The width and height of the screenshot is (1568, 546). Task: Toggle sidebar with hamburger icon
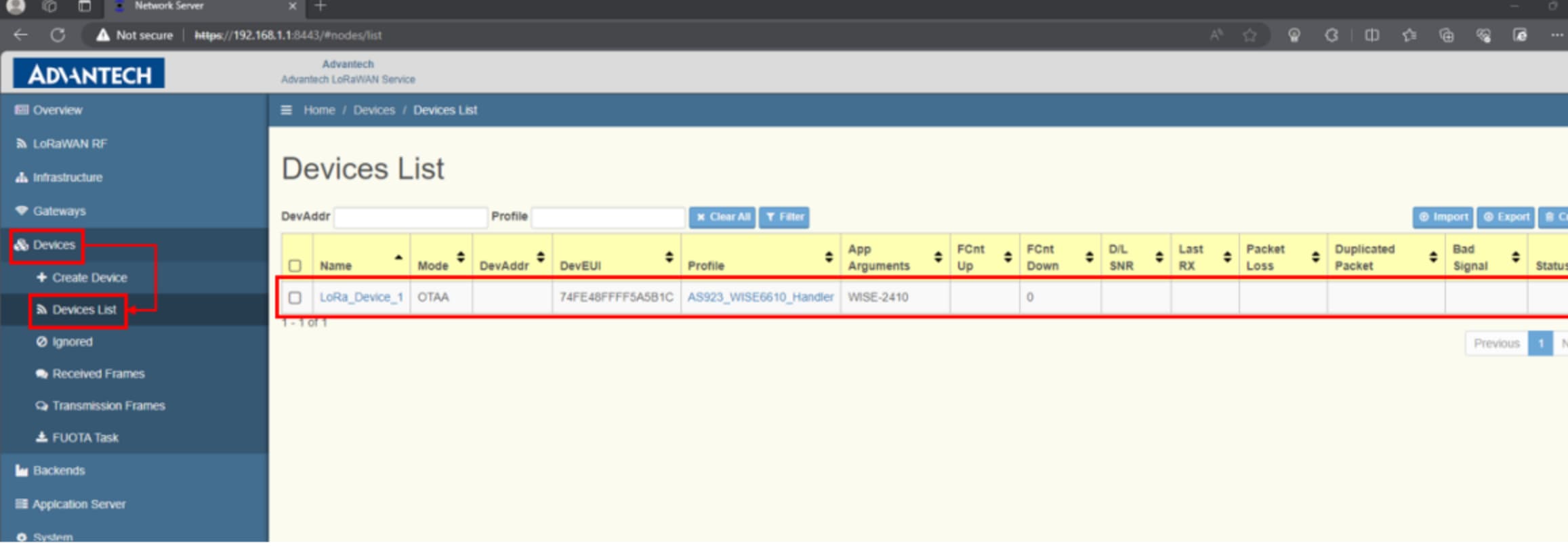(287, 110)
